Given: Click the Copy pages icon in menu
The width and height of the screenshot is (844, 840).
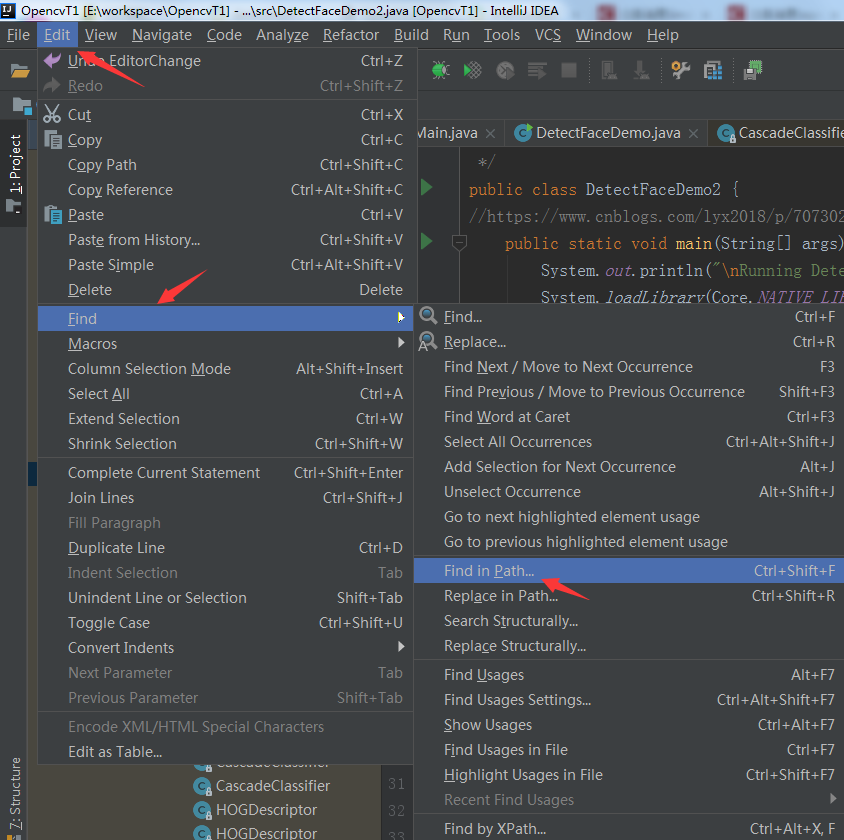Looking at the screenshot, I should 53,139.
